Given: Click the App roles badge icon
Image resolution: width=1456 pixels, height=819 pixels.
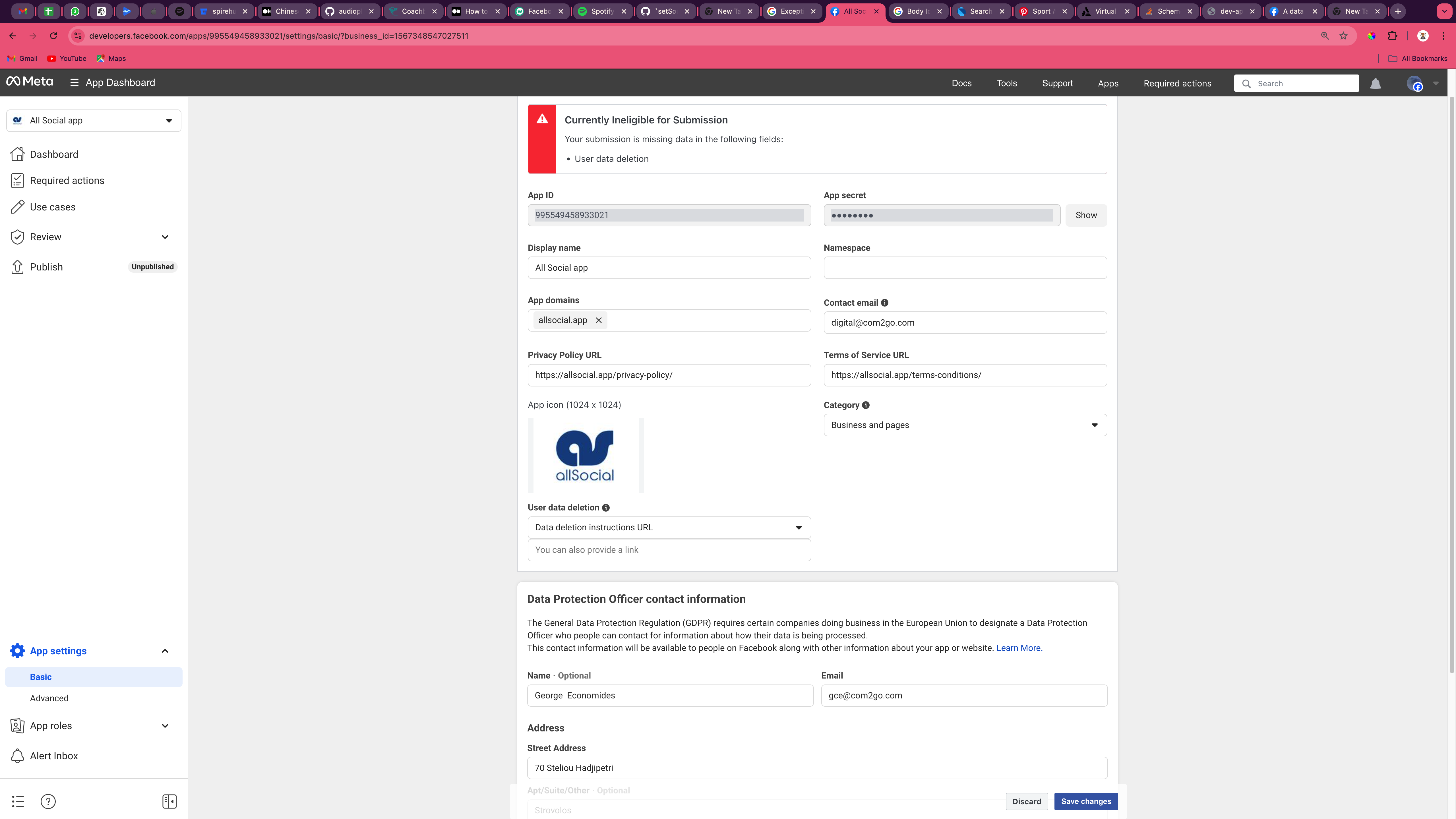Looking at the screenshot, I should [18, 726].
